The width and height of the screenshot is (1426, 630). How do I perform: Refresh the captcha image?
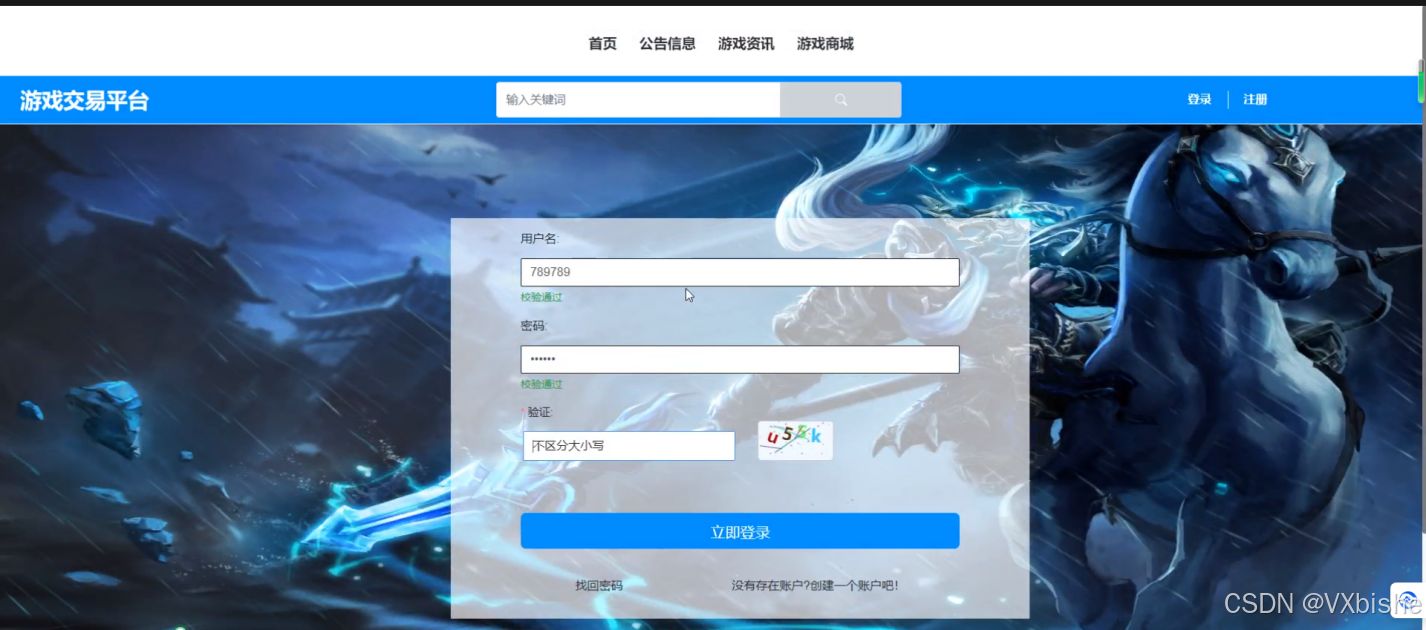tap(795, 440)
